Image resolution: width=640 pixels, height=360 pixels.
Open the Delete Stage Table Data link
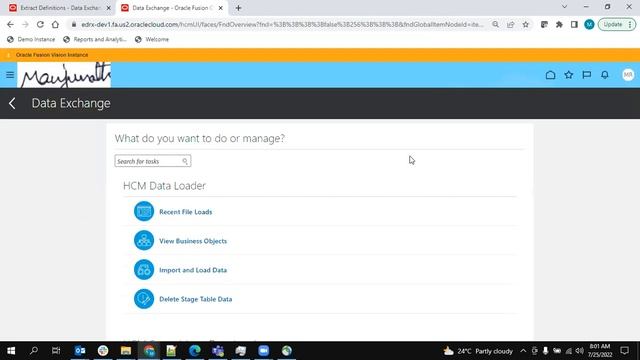tap(196, 299)
